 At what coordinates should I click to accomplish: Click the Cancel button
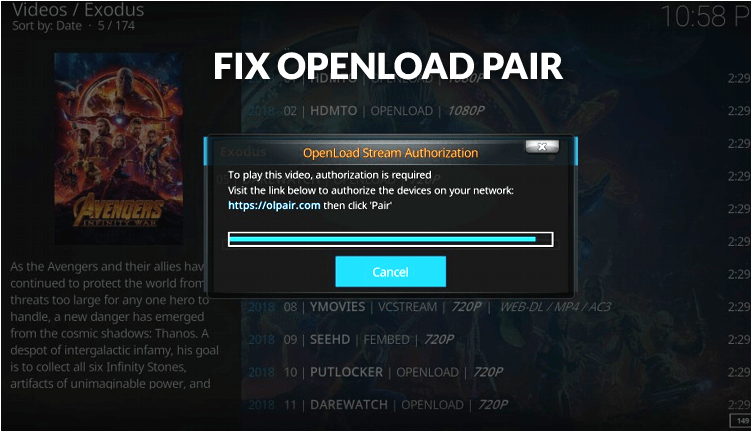(390, 271)
